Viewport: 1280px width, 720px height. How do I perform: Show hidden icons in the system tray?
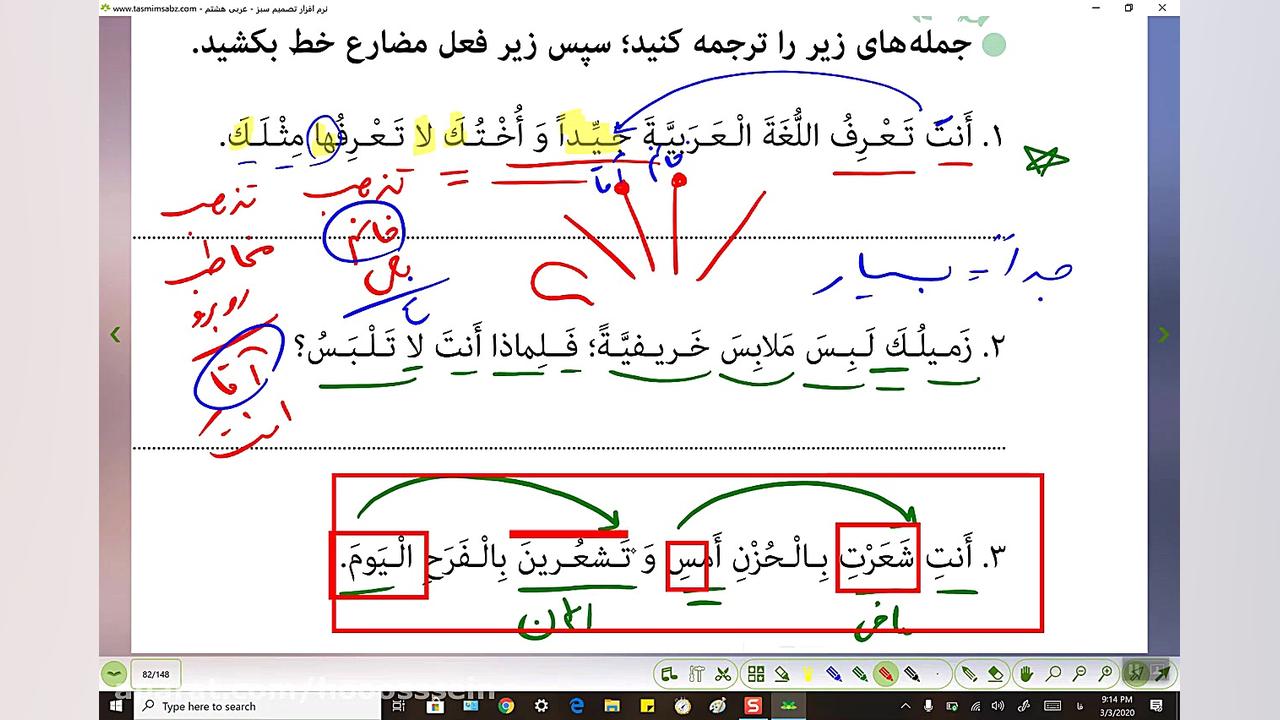click(906, 706)
